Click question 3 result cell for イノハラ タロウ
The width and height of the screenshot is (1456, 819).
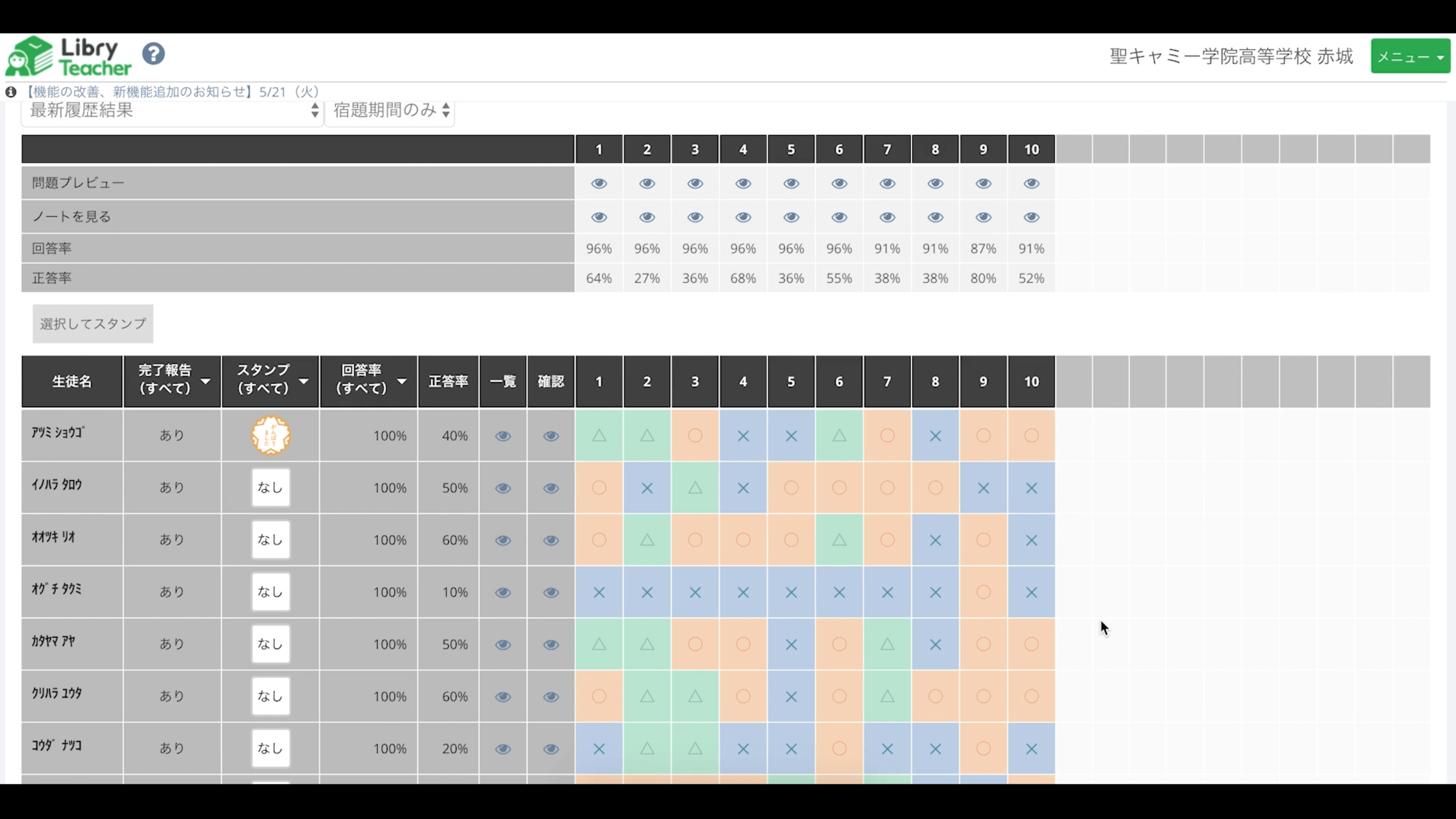pyautogui.click(x=695, y=488)
